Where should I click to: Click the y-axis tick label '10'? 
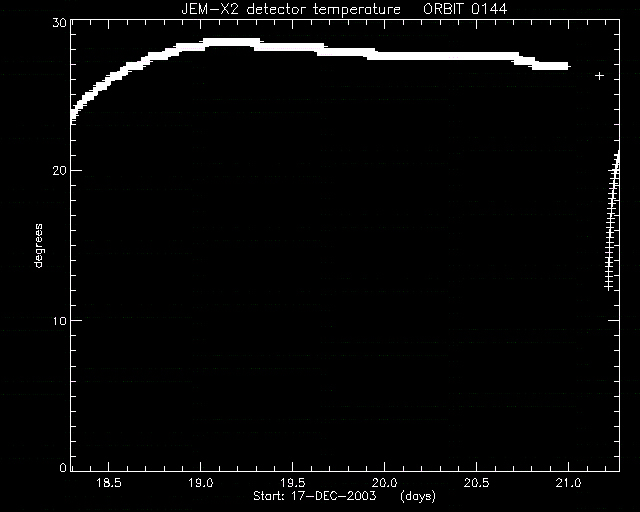[x=59, y=321]
